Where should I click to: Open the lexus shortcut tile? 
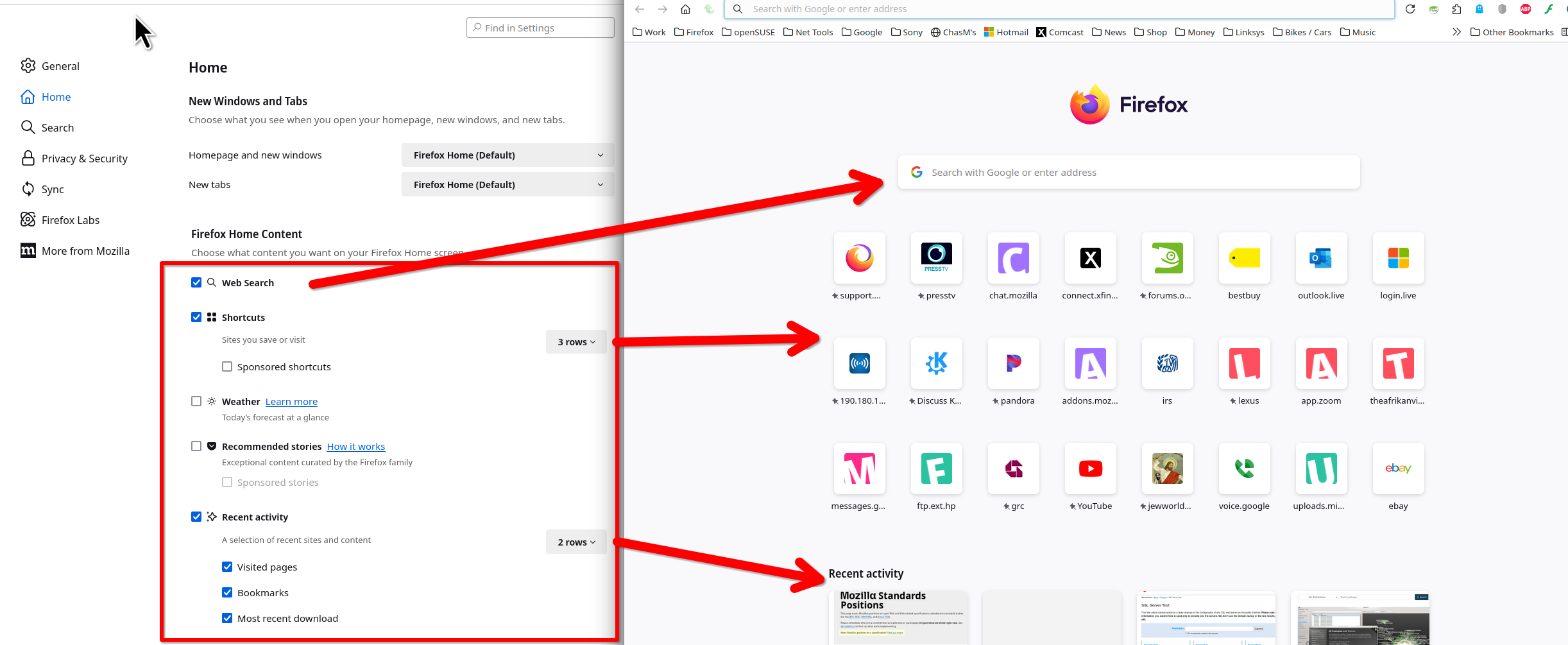pos(1245,363)
